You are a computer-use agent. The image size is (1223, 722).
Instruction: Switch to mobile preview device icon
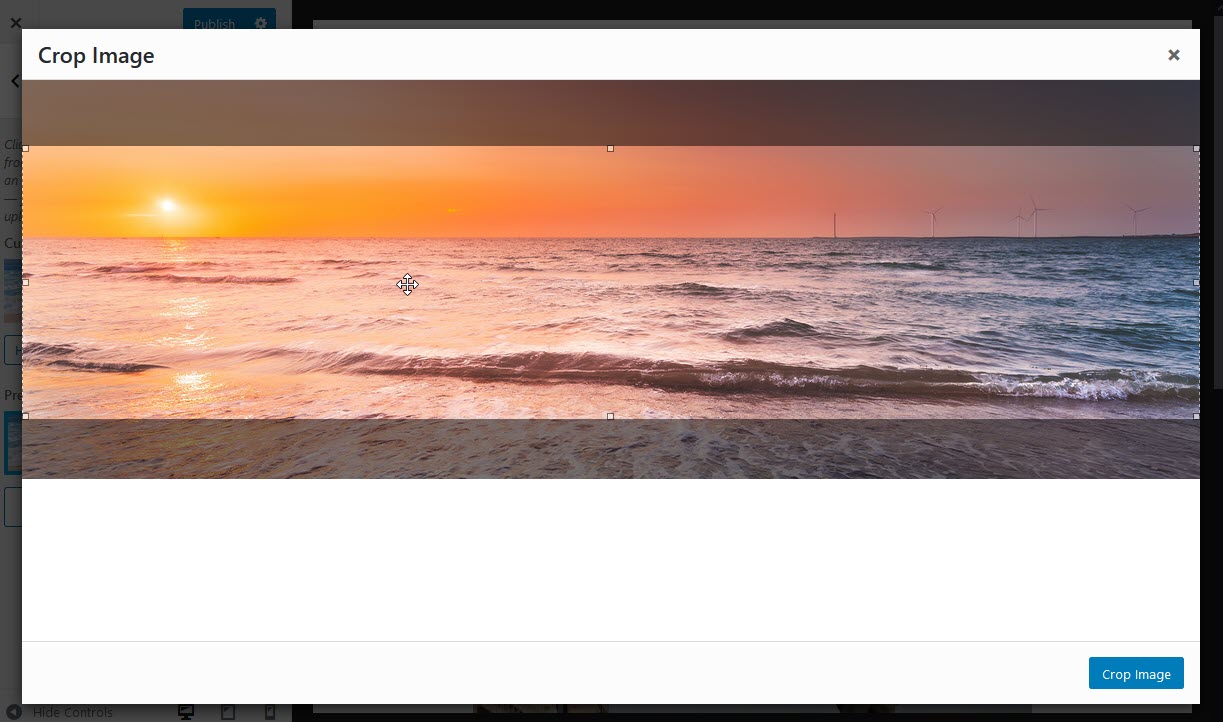click(x=269, y=712)
